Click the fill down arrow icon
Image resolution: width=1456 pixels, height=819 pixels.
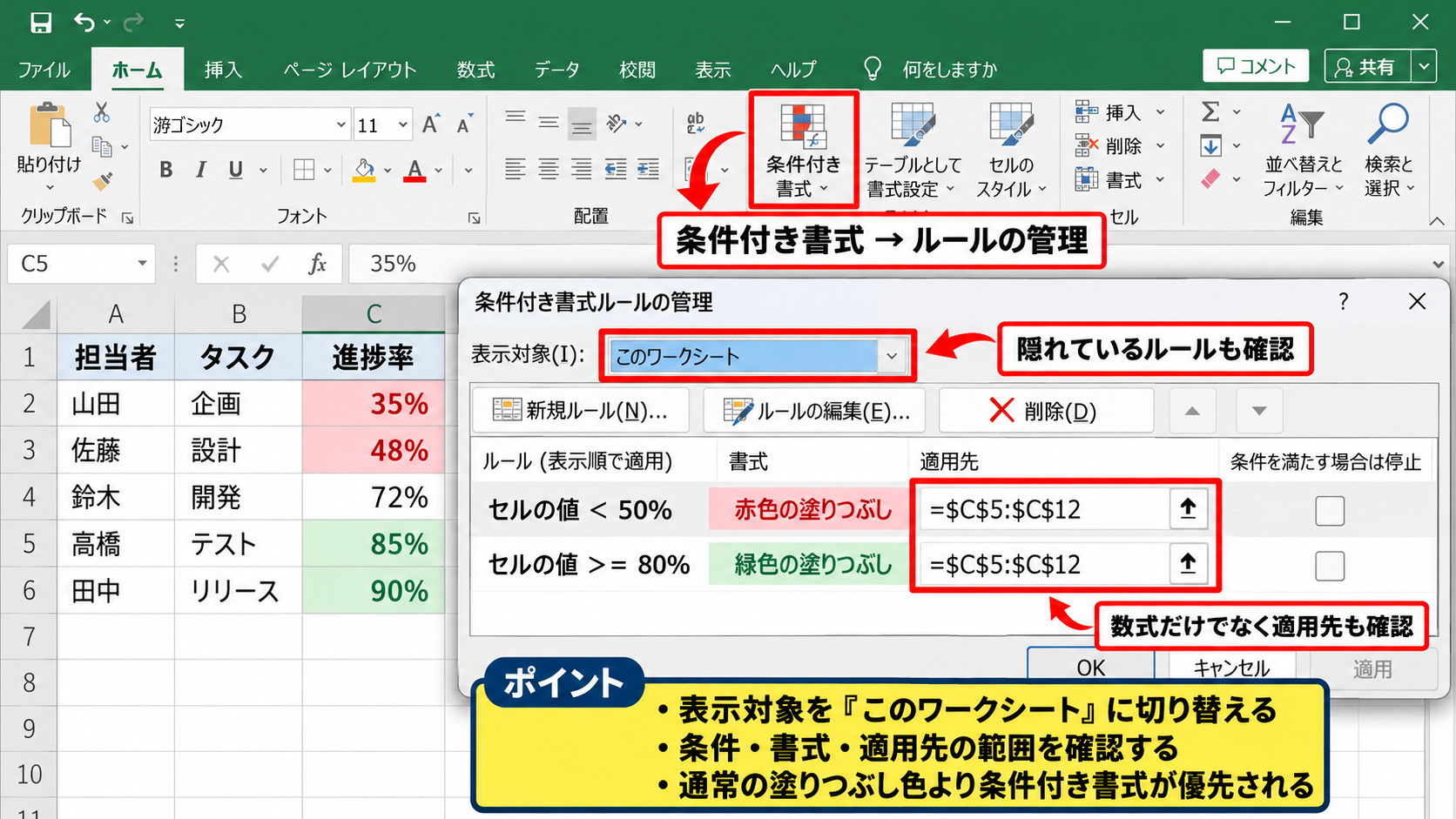(1210, 145)
